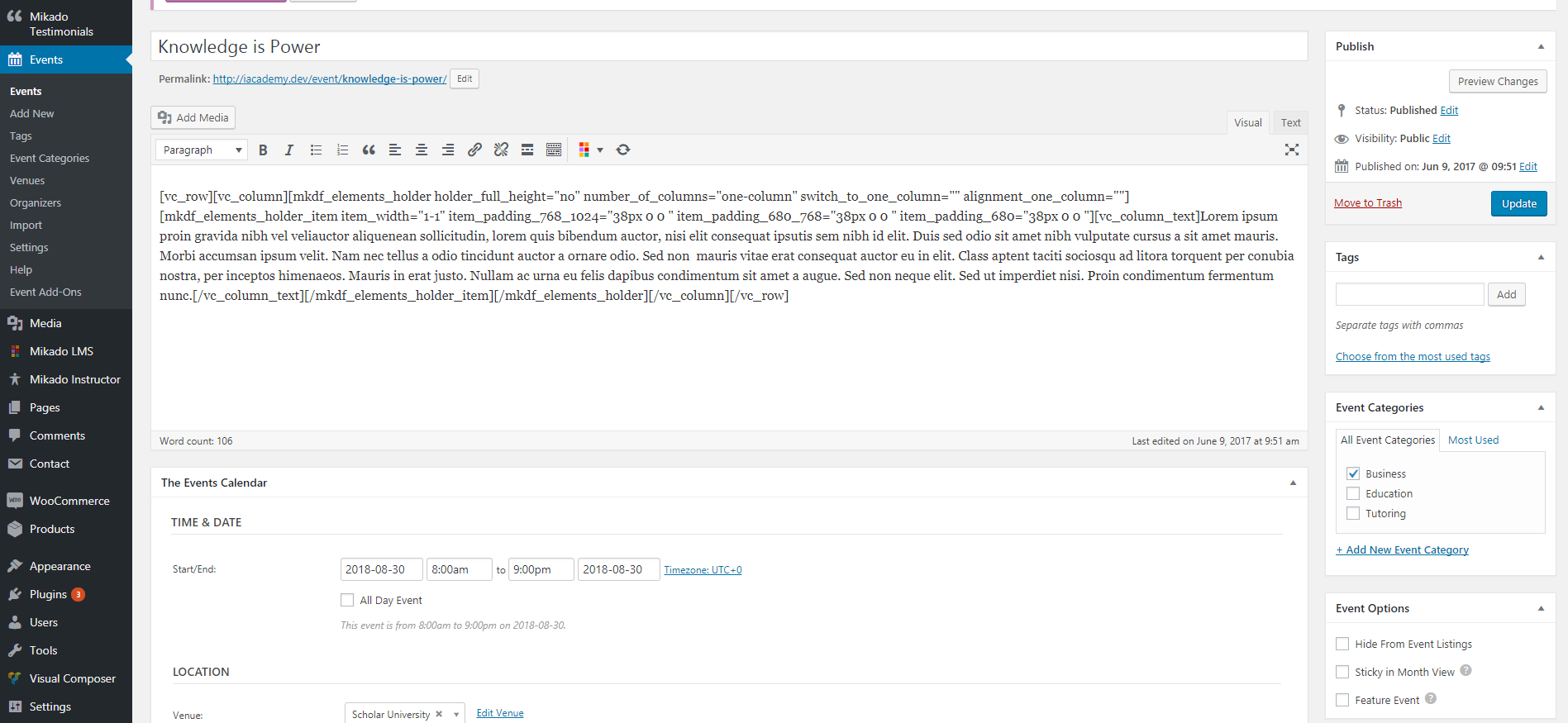The image size is (1568, 723).
Task: Go to Pages in the sidebar
Action: click(66, 407)
